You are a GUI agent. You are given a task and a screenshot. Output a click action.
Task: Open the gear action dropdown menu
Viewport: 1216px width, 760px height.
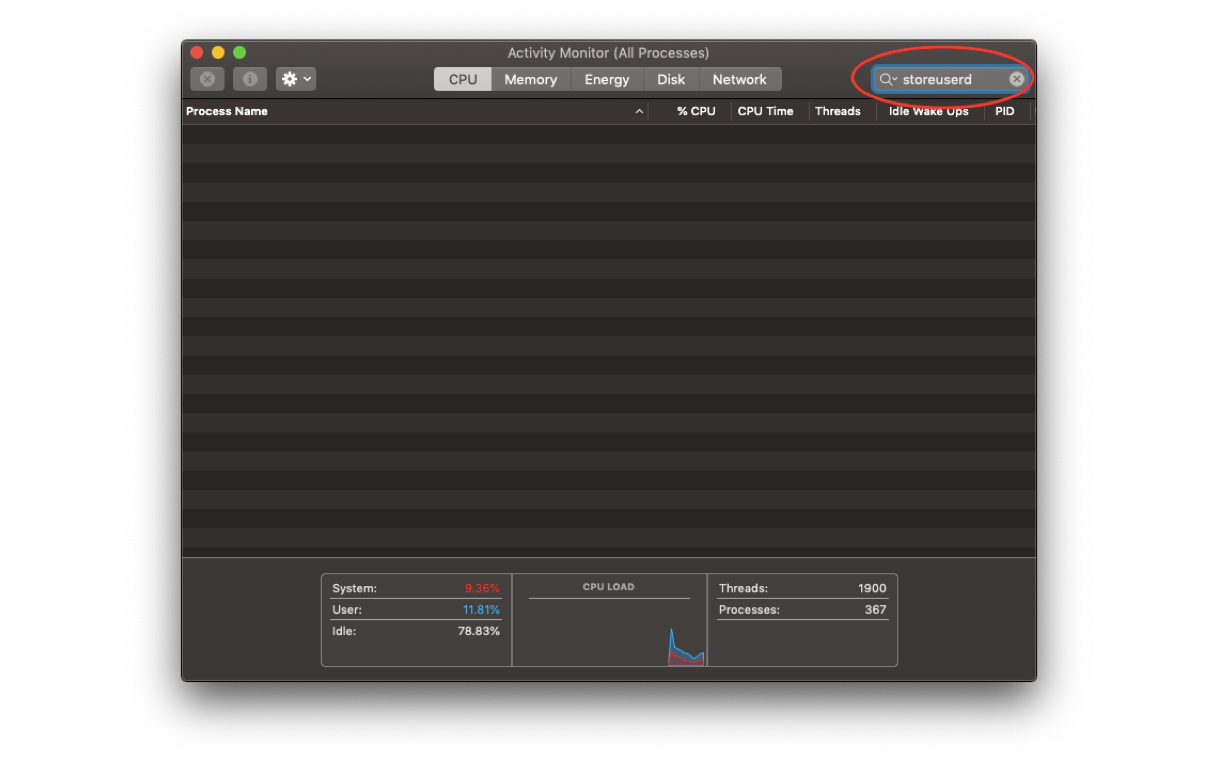[x=296, y=79]
